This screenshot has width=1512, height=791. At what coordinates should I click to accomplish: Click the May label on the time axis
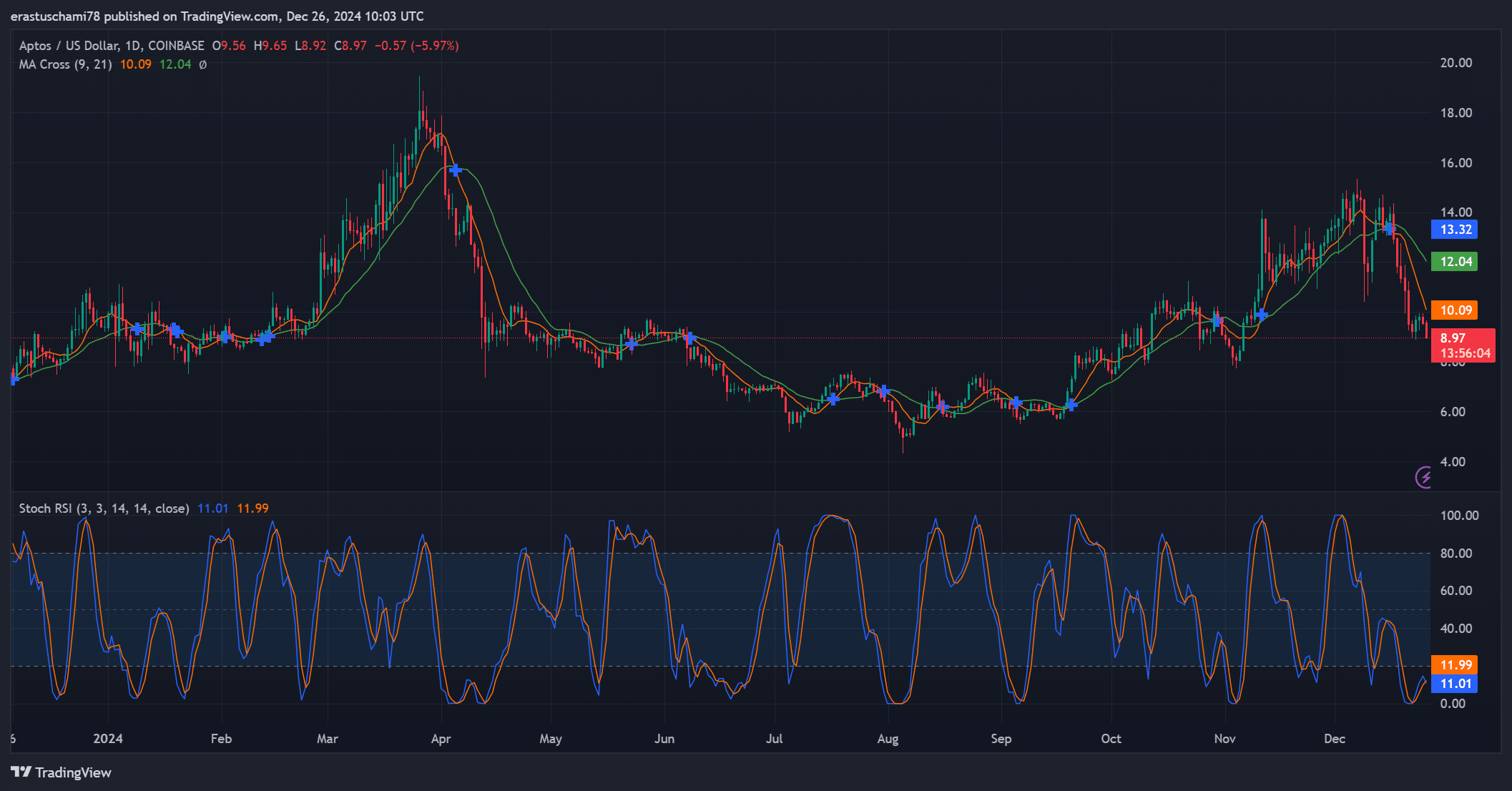point(551,739)
